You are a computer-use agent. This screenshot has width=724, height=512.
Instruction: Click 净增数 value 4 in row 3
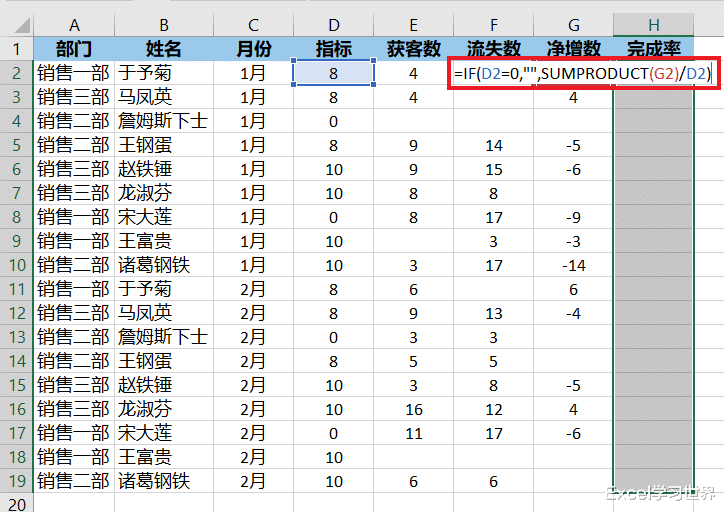pos(573,97)
